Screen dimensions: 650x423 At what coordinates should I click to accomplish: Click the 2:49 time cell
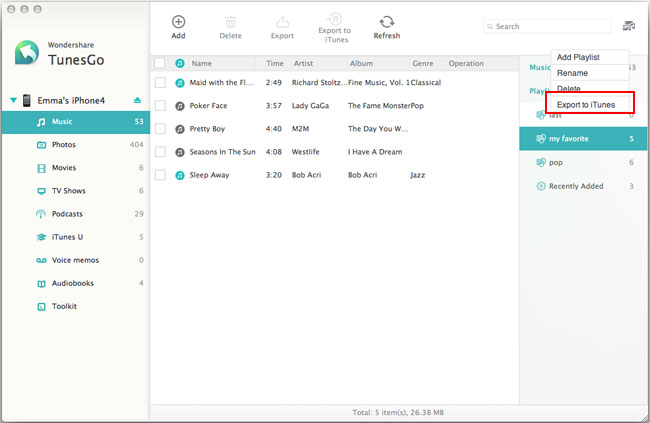(x=274, y=83)
